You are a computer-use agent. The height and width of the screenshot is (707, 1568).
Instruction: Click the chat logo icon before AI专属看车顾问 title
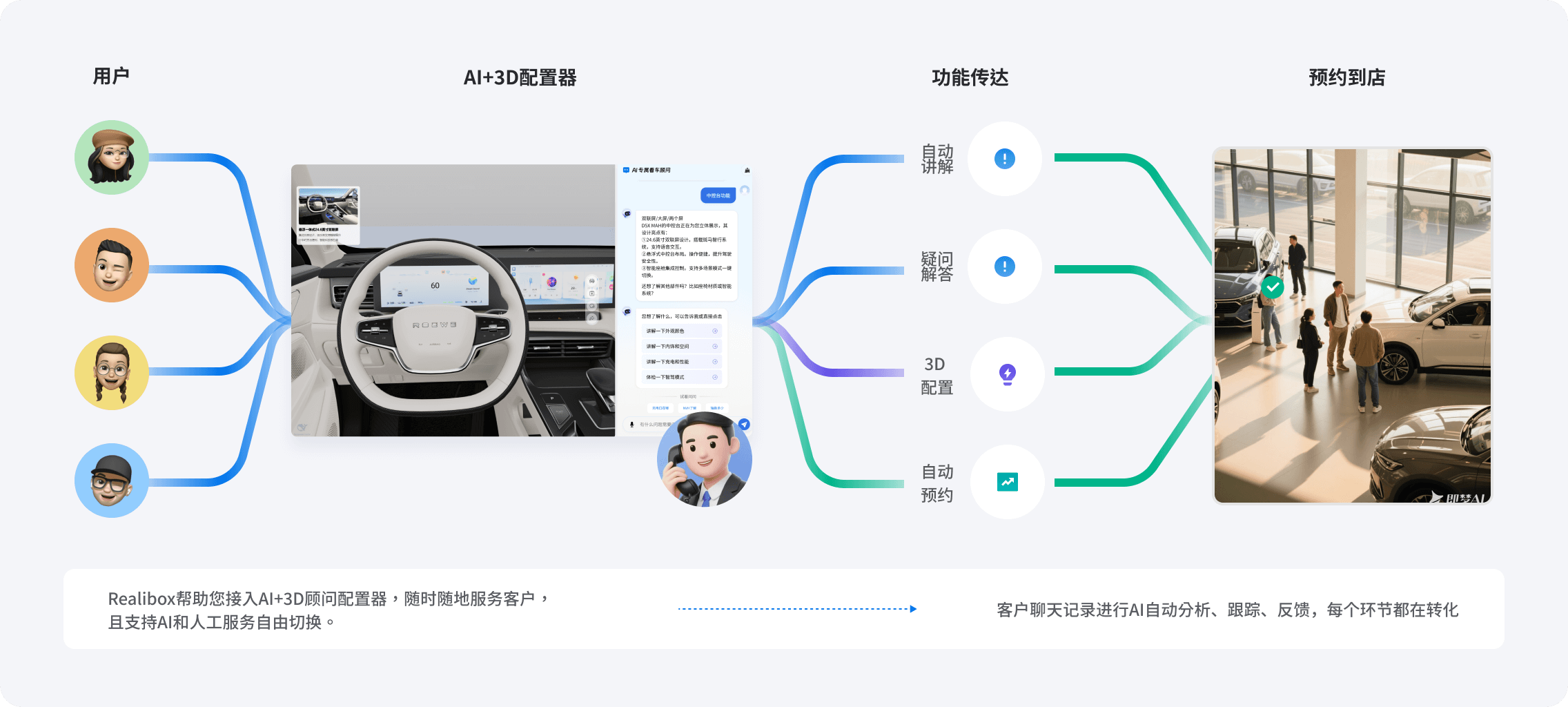(625, 169)
